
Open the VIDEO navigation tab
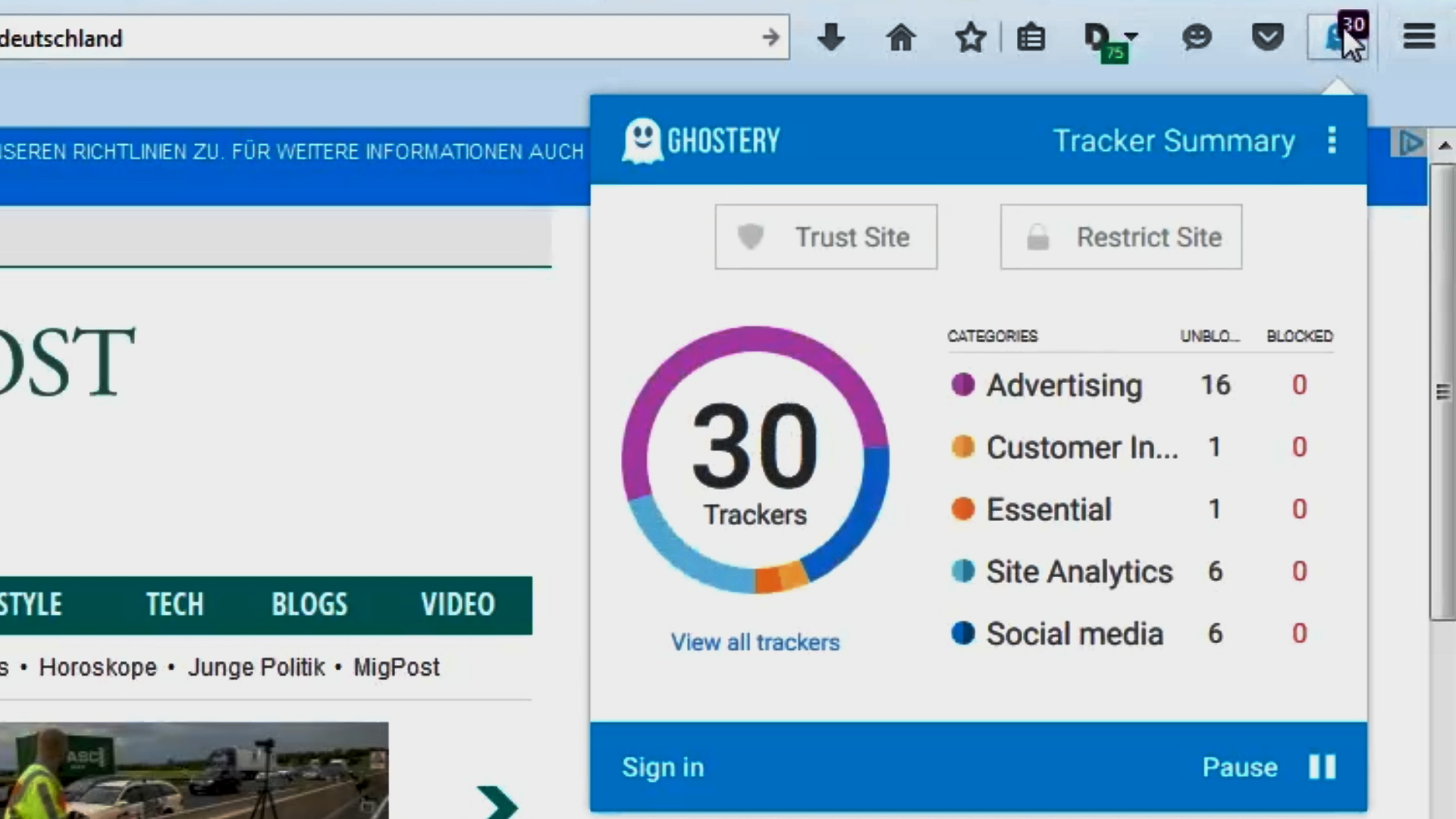[458, 605]
